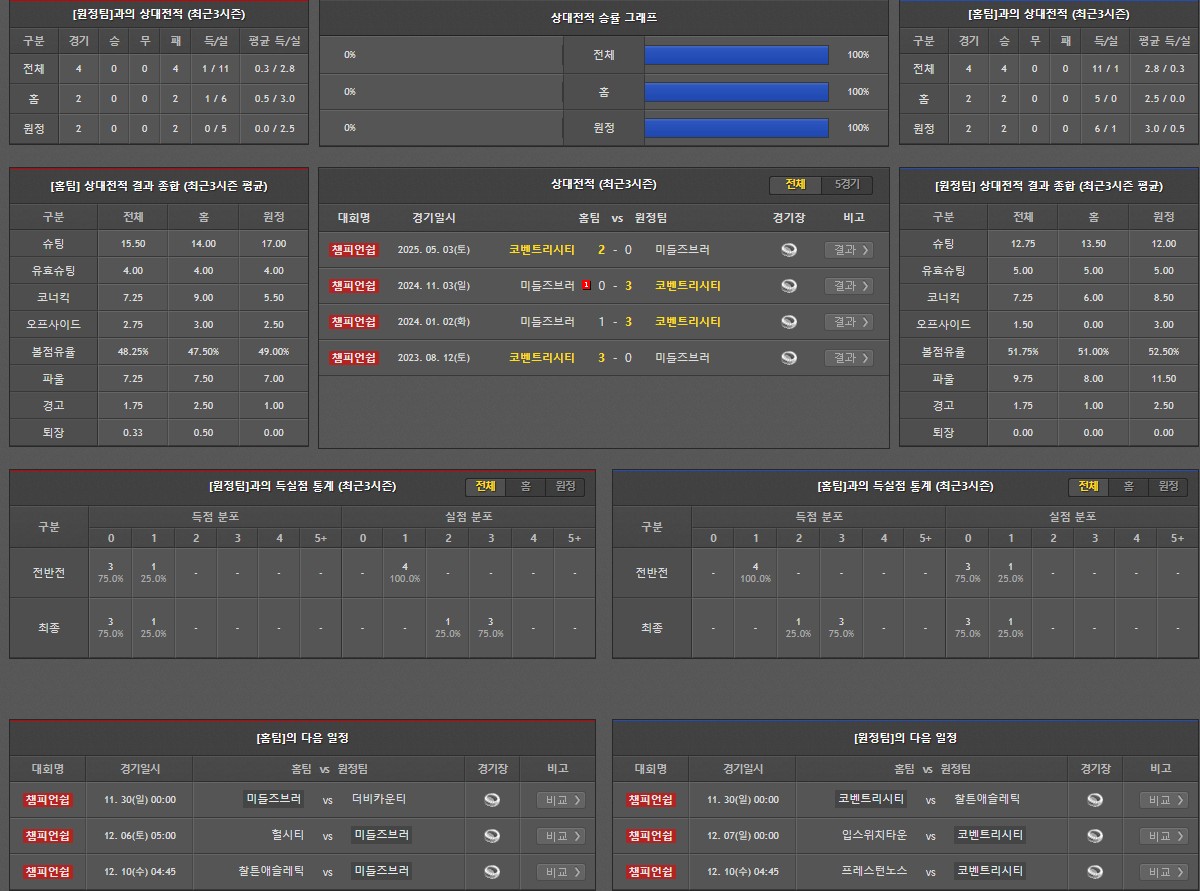Open 결과 for 2025. 05. 03 match
Image resolution: width=1200 pixels, height=891 pixels.
pyautogui.click(x=848, y=250)
